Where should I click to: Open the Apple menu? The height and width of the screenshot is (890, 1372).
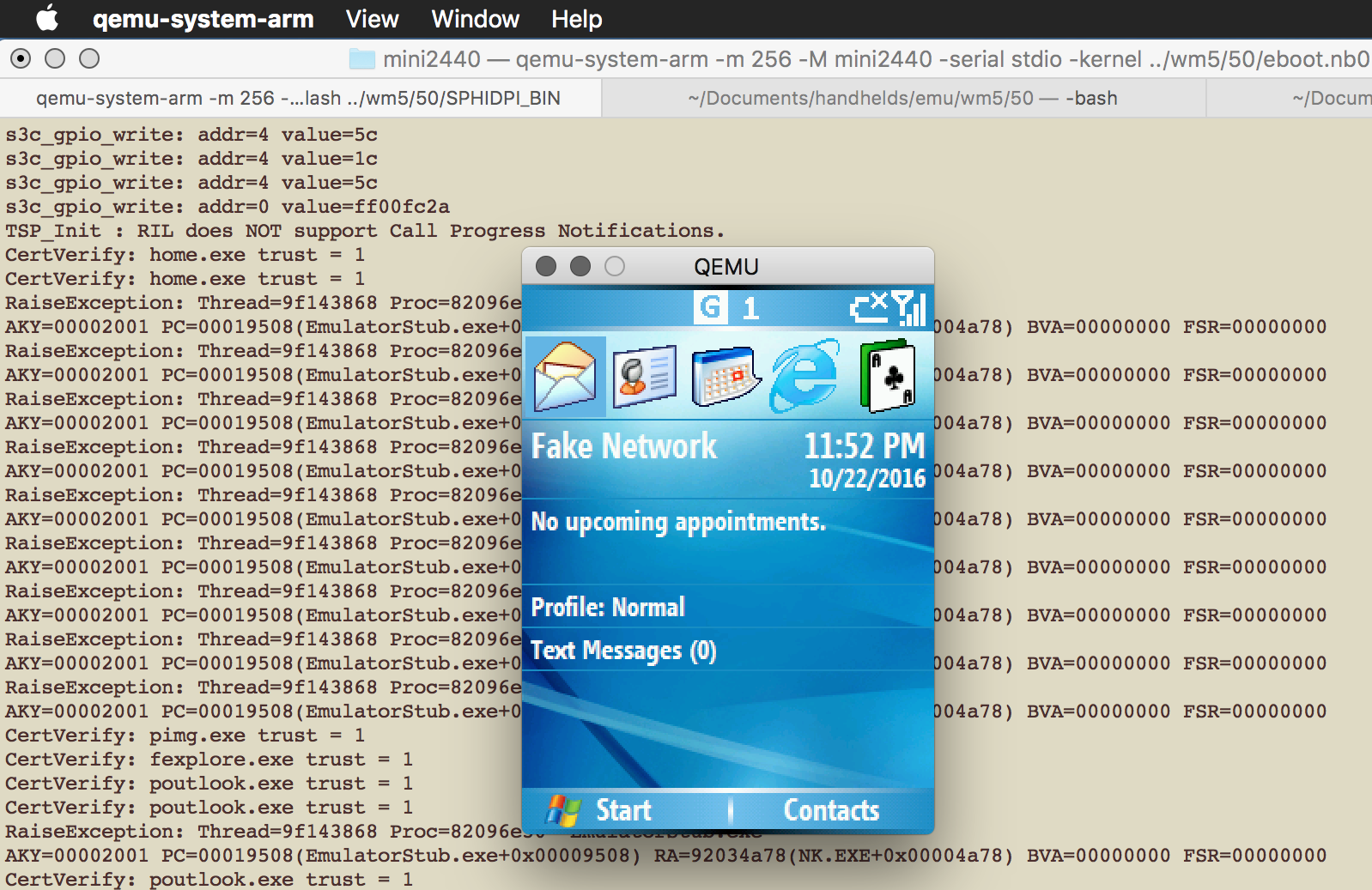coord(47,18)
